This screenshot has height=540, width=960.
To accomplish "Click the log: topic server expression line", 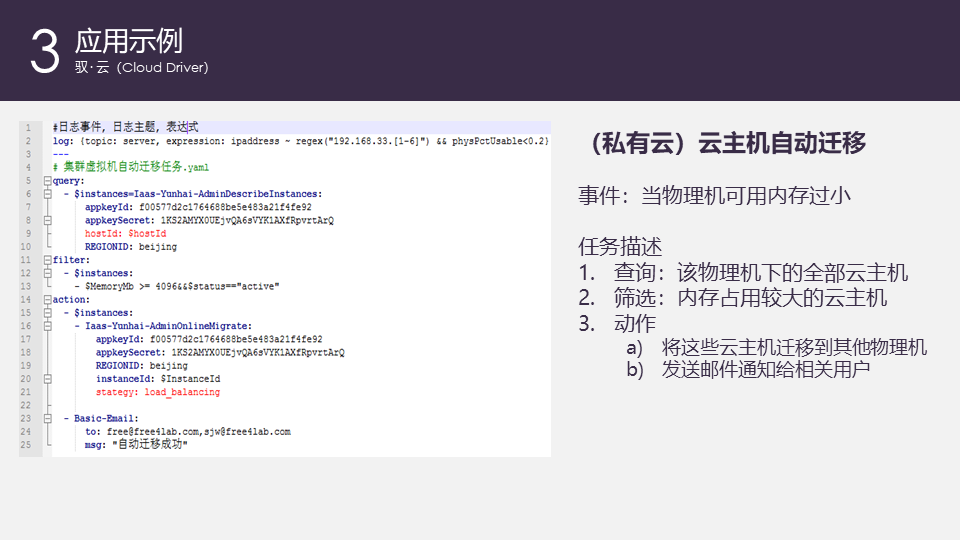I will [x=300, y=141].
